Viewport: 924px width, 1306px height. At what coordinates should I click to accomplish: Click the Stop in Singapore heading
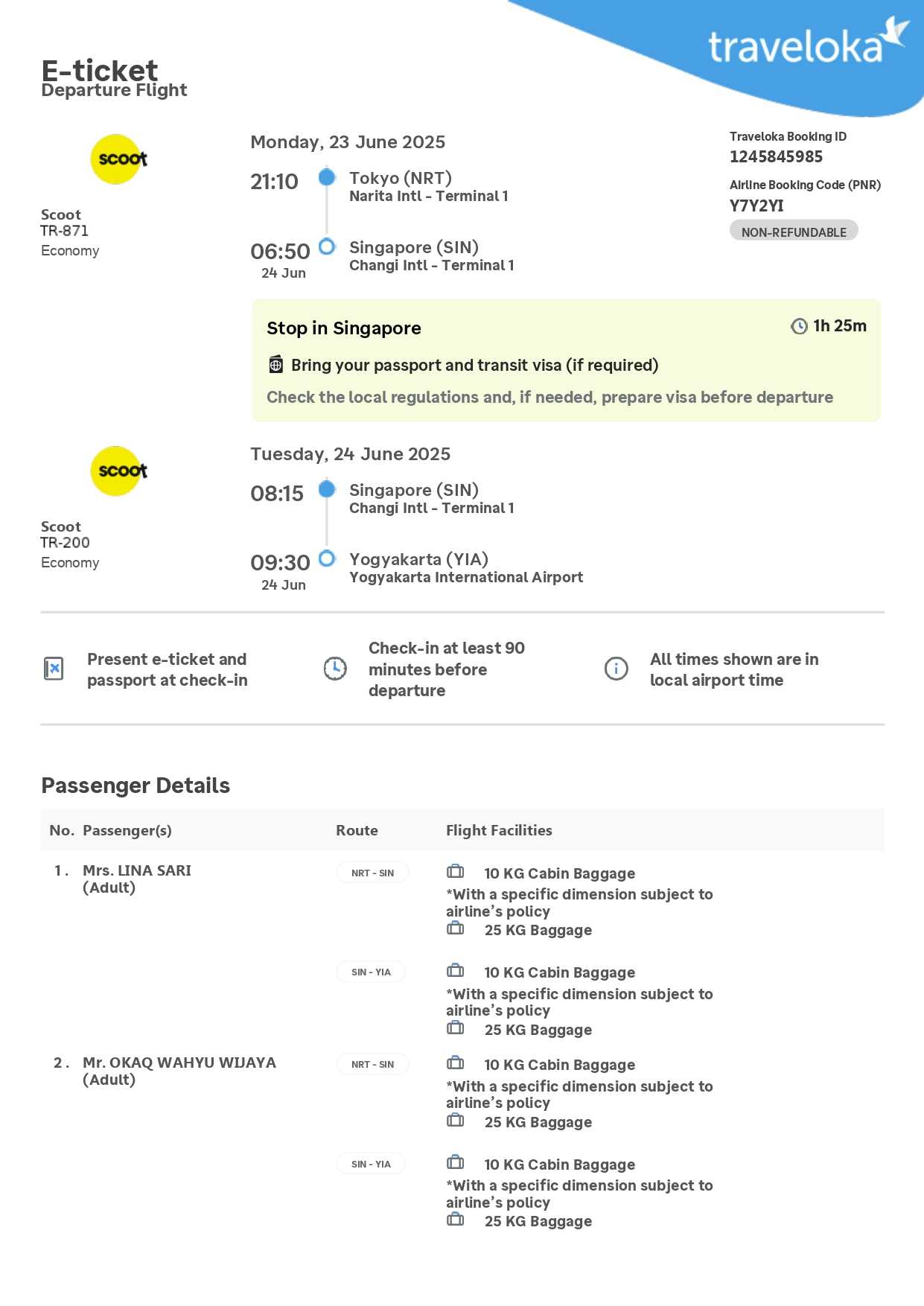click(x=344, y=328)
